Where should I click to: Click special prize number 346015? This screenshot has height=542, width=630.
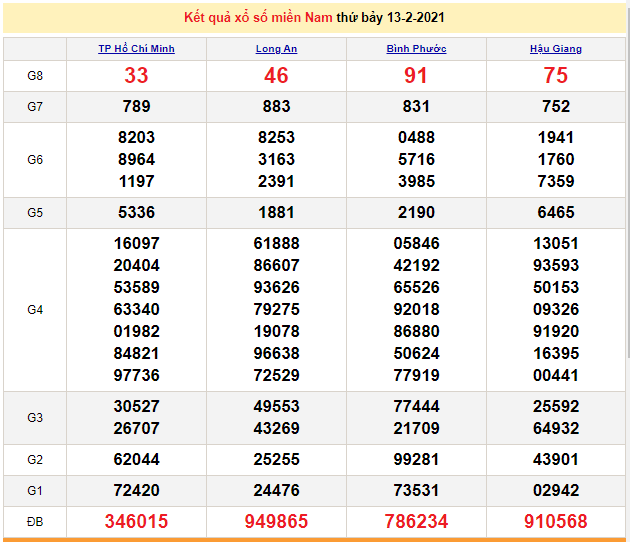pos(136,522)
